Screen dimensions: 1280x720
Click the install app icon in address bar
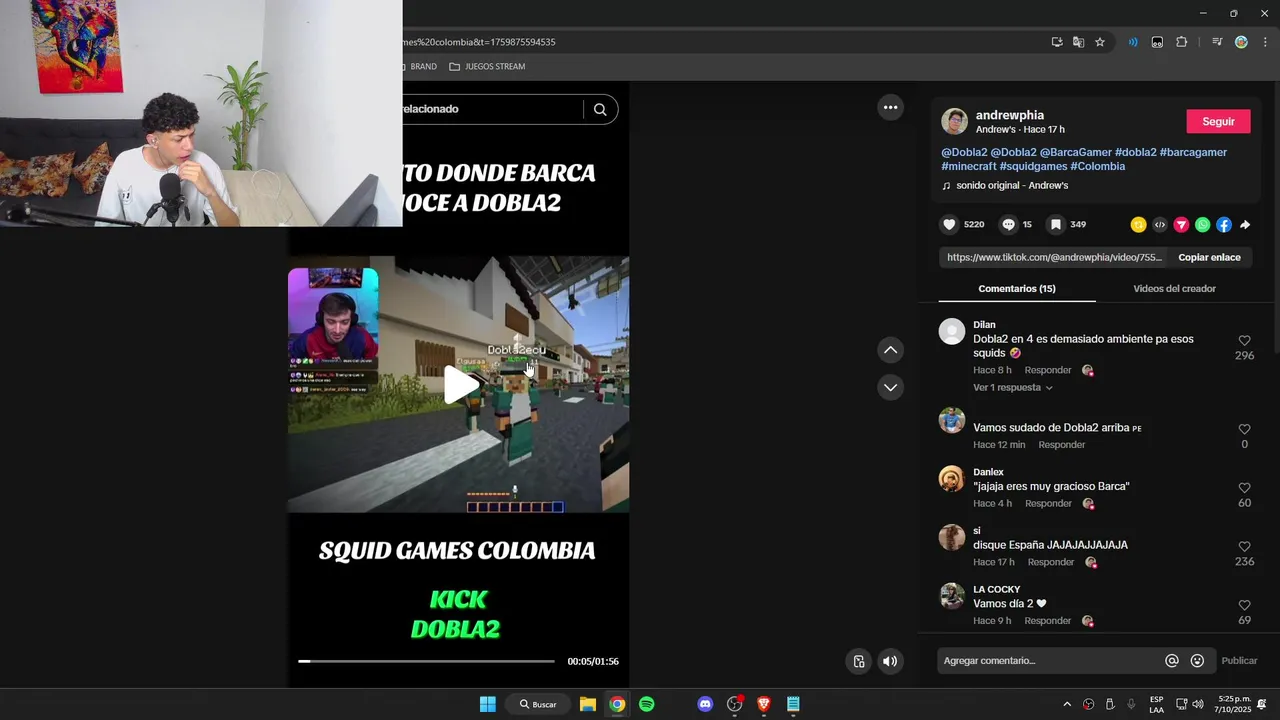tap(1057, 42)
